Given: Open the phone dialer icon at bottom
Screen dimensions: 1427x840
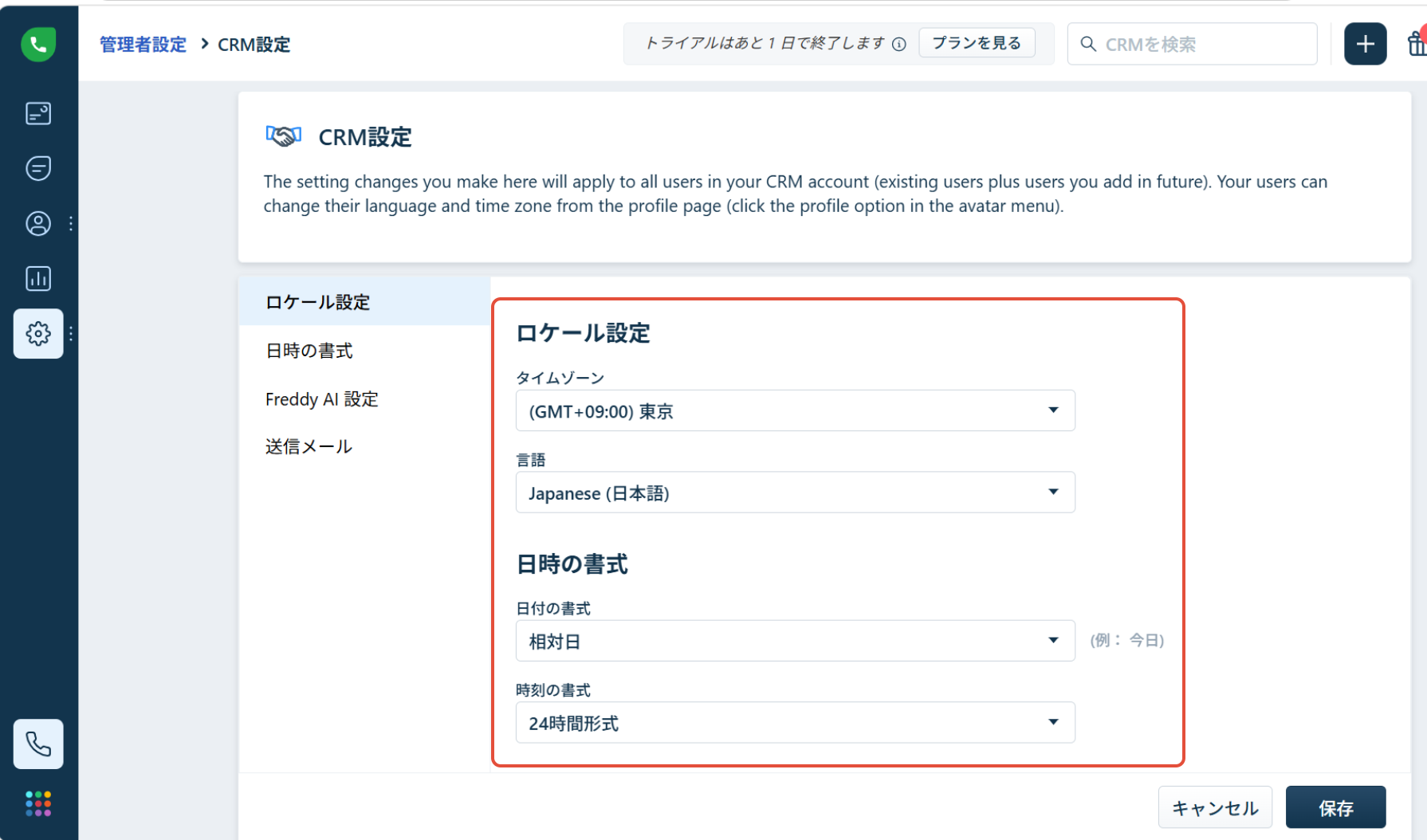Looking at the screenshot, I should tap(38, 744).
